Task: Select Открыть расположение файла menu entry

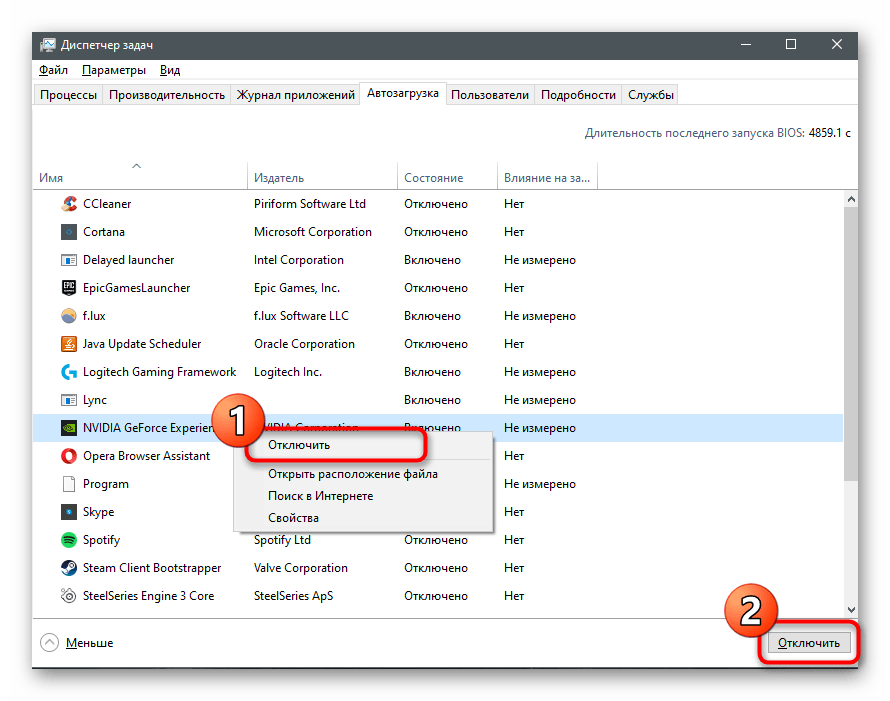Action: [352, 474]
